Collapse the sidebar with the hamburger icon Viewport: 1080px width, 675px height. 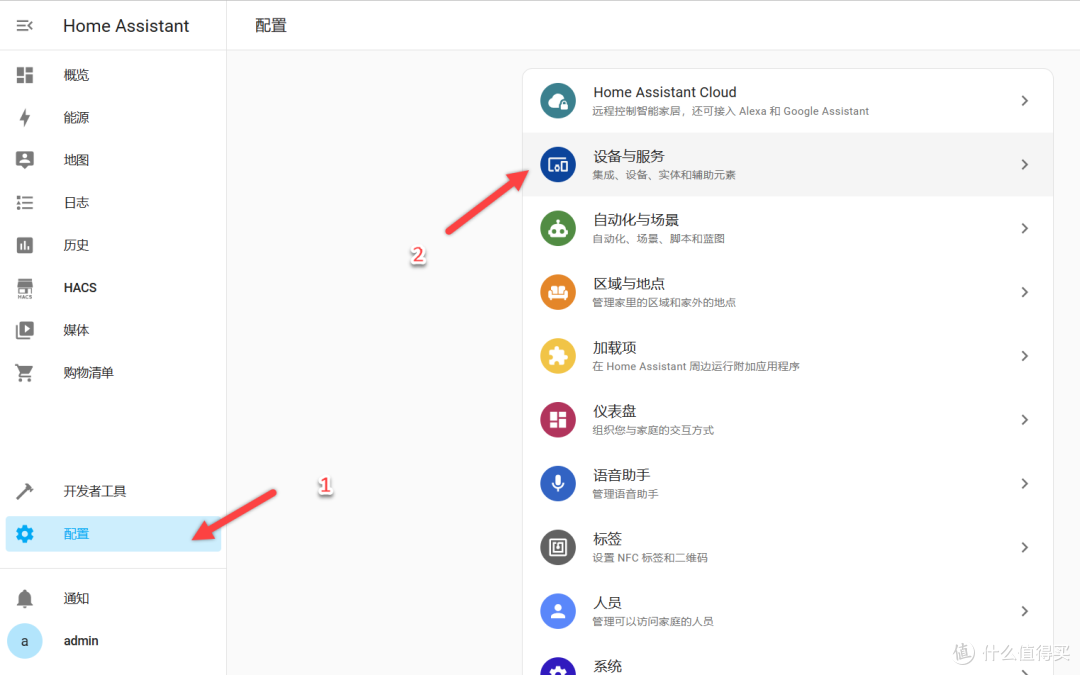pos(25,25)
